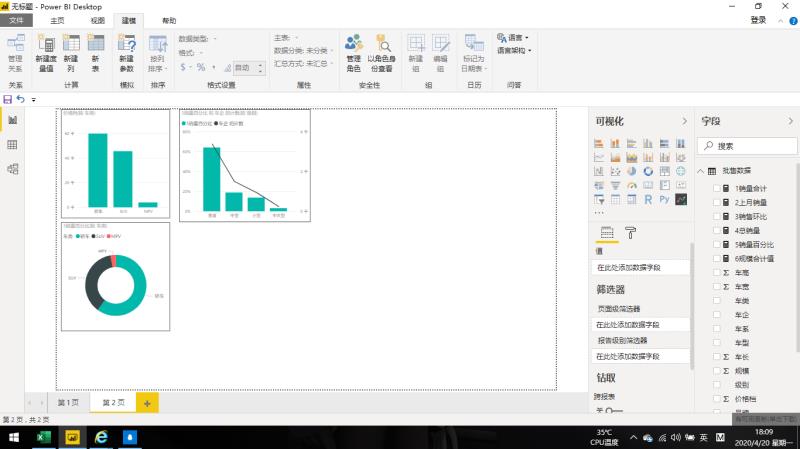Click the search box in the Fields pane
Viewport: 800px width, 449px height.
pos(747,146)
